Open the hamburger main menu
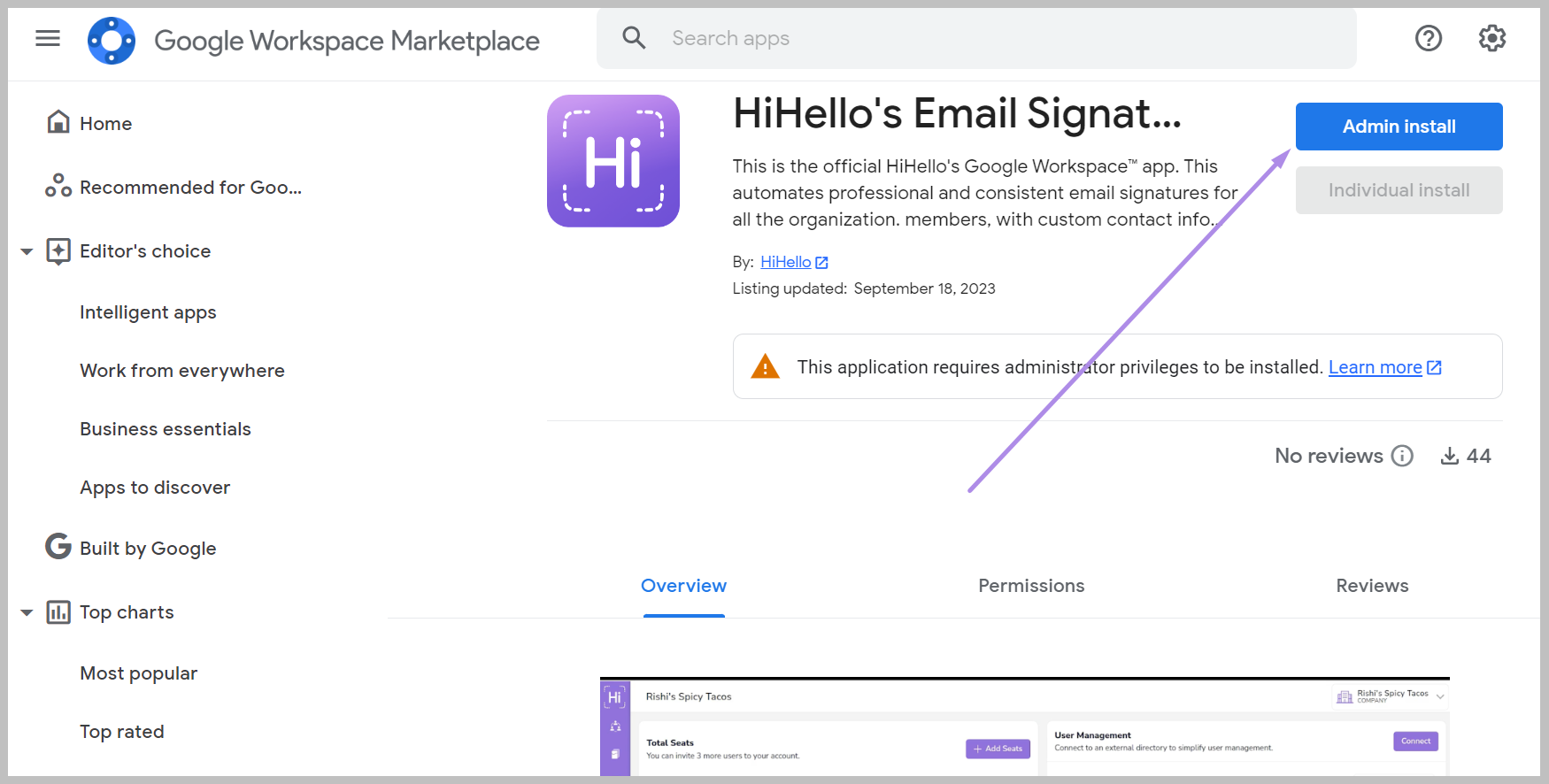Screen dimensions: 1549x784 coord(48,38)
